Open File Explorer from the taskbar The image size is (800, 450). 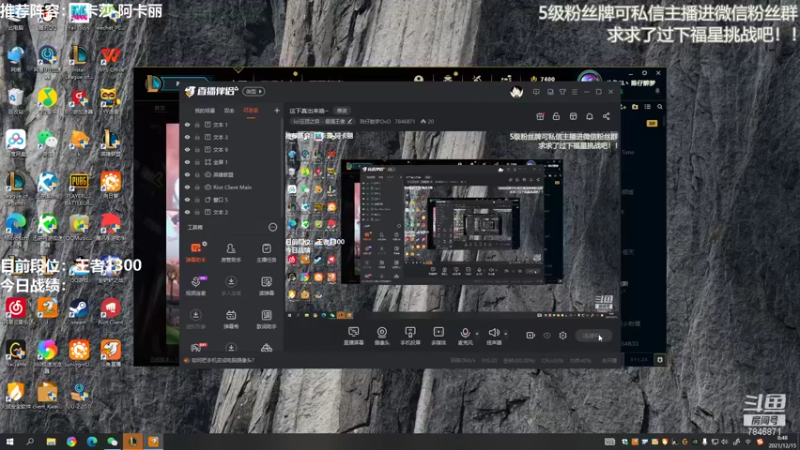pyautogui.click(x=51, y=441)
